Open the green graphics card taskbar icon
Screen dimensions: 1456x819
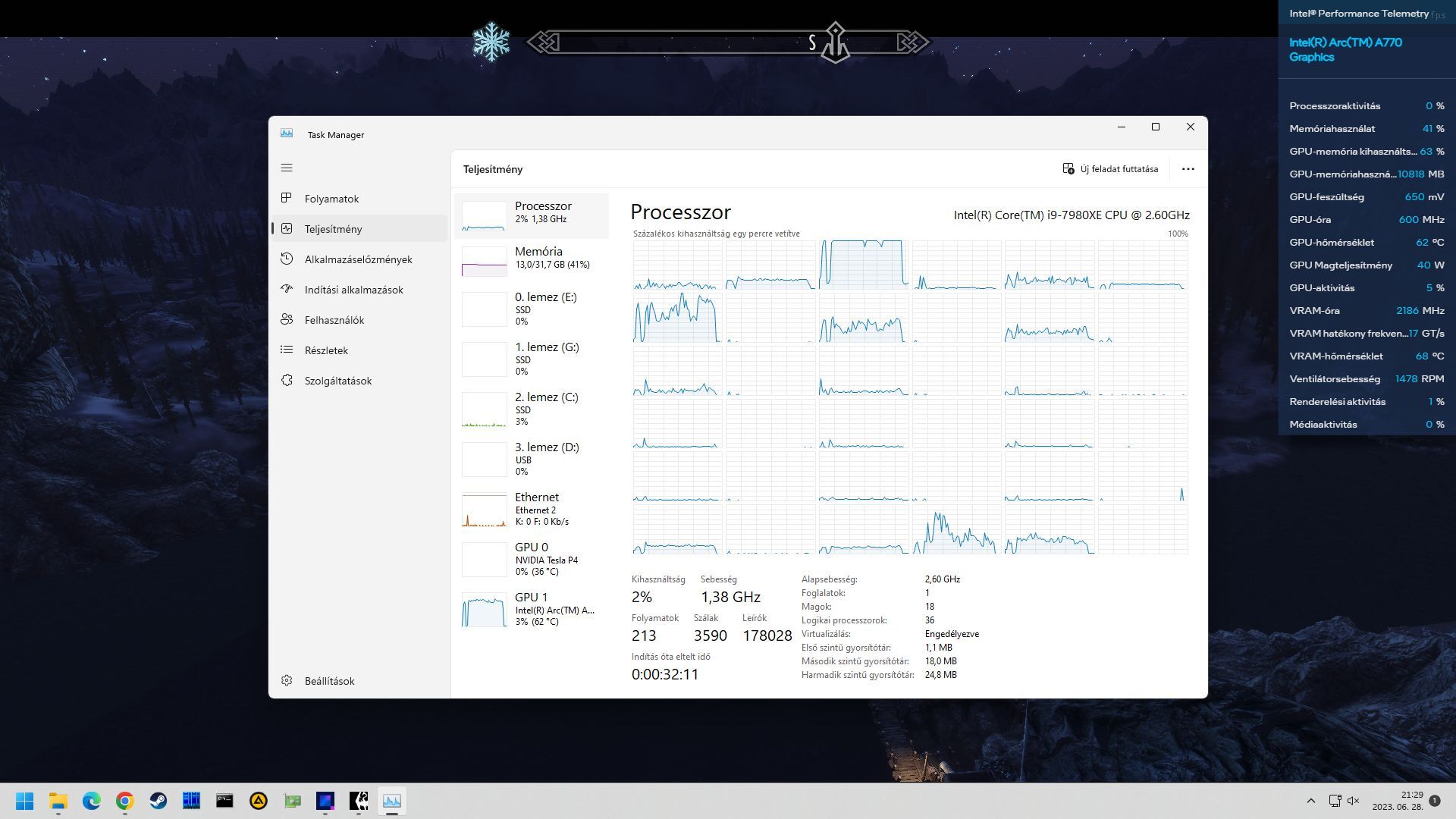coord(292,801)
